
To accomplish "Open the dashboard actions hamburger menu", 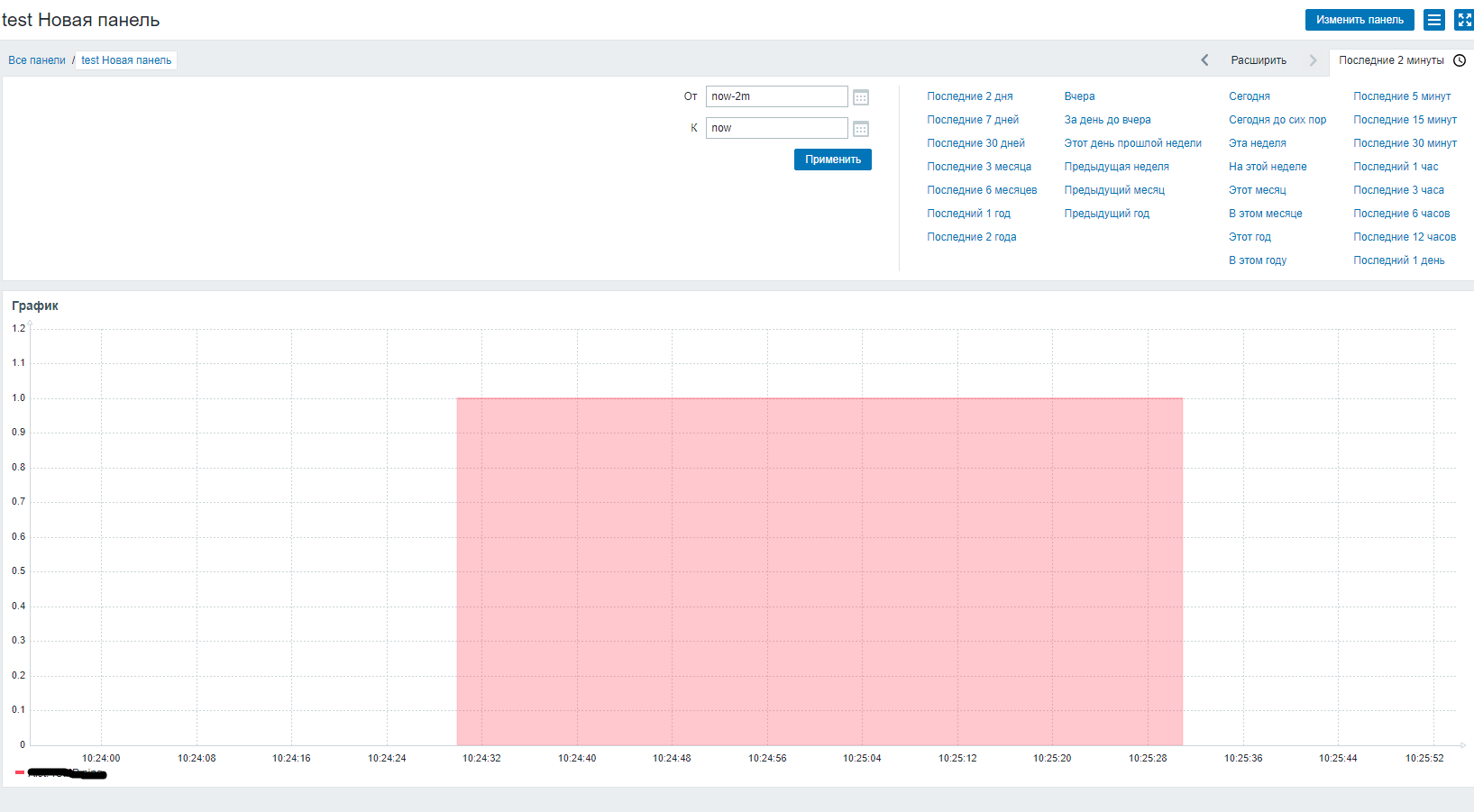I will tap(1434, 20).
